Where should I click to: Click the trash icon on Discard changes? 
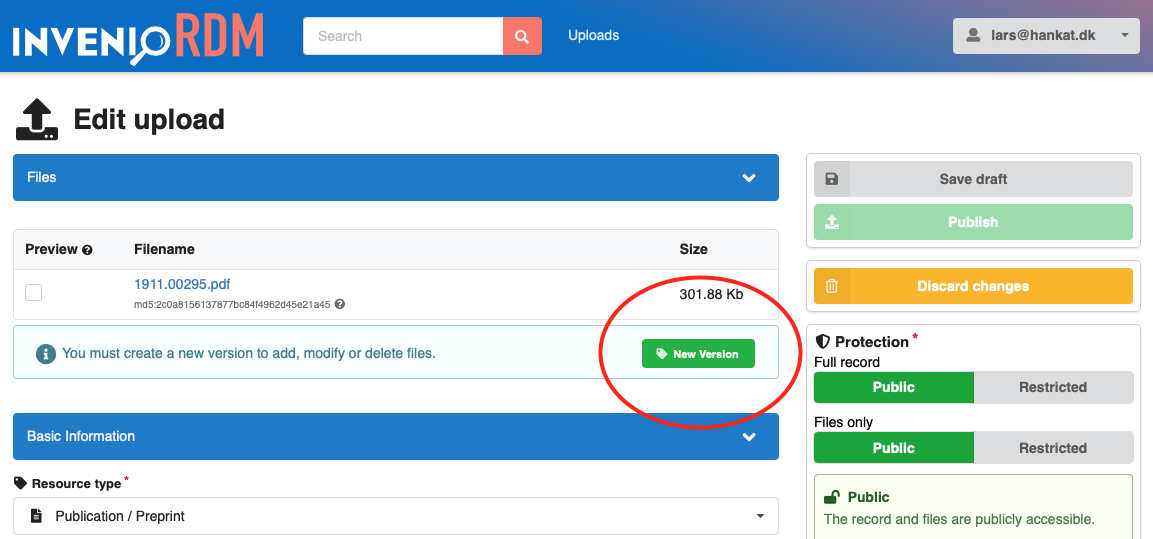tap(831, 286)
